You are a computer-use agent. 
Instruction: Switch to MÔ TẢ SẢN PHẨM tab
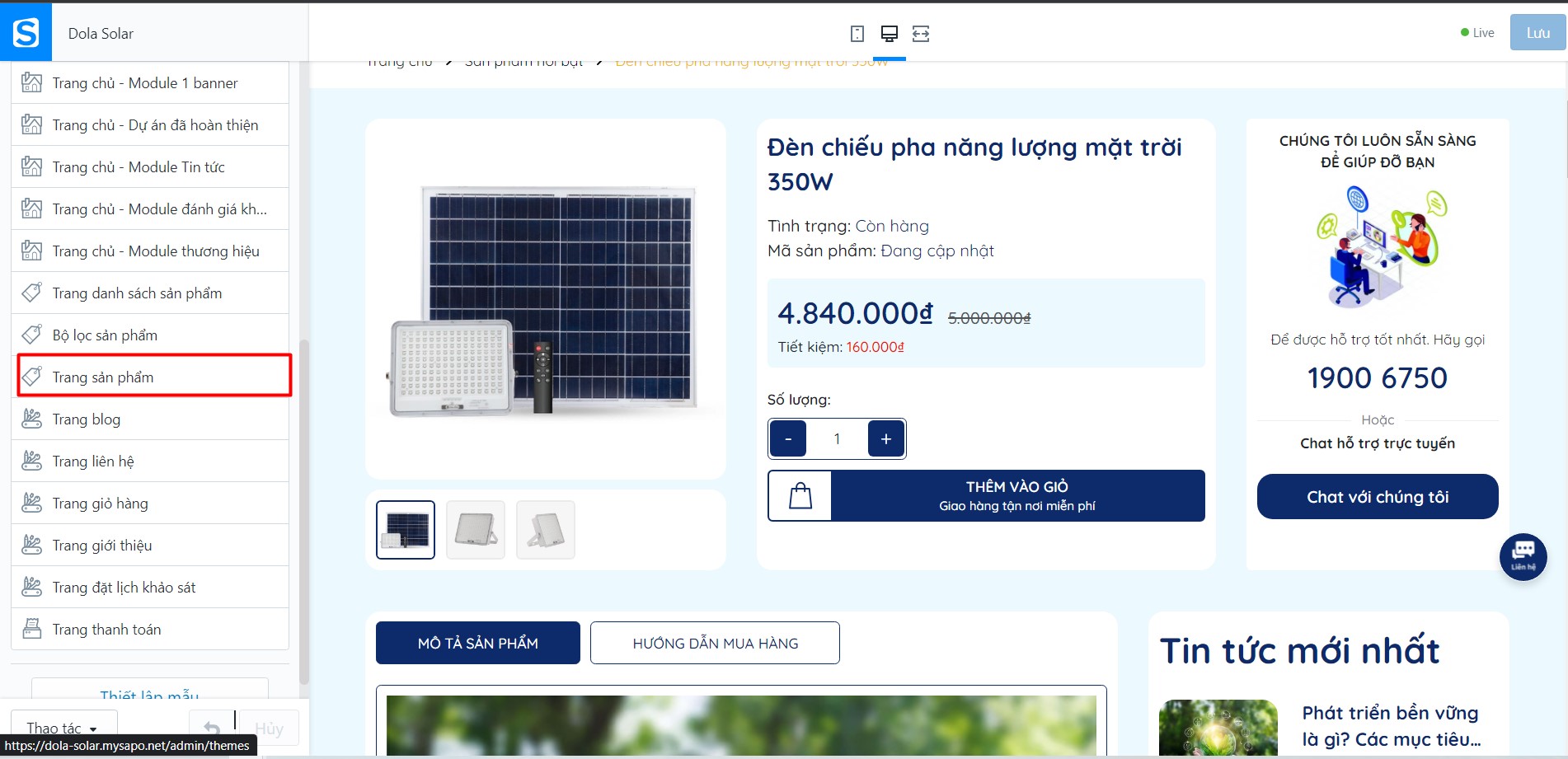(478, 643)
